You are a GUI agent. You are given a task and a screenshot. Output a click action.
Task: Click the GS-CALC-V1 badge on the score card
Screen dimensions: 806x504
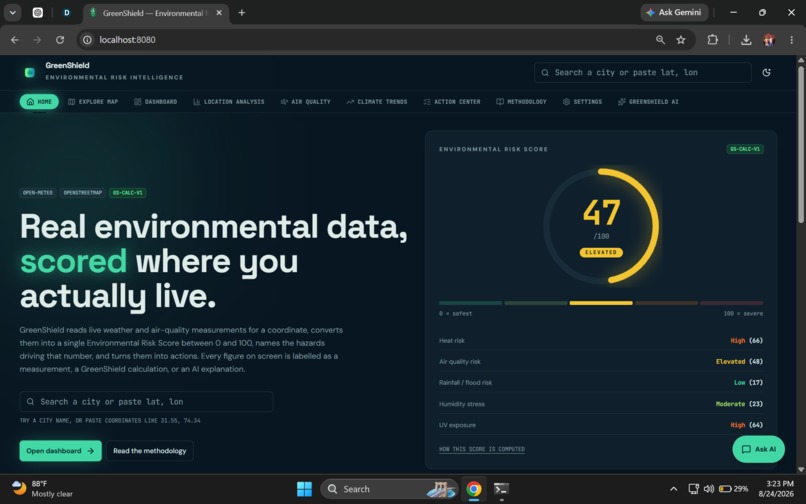click(x=745, y=149)
